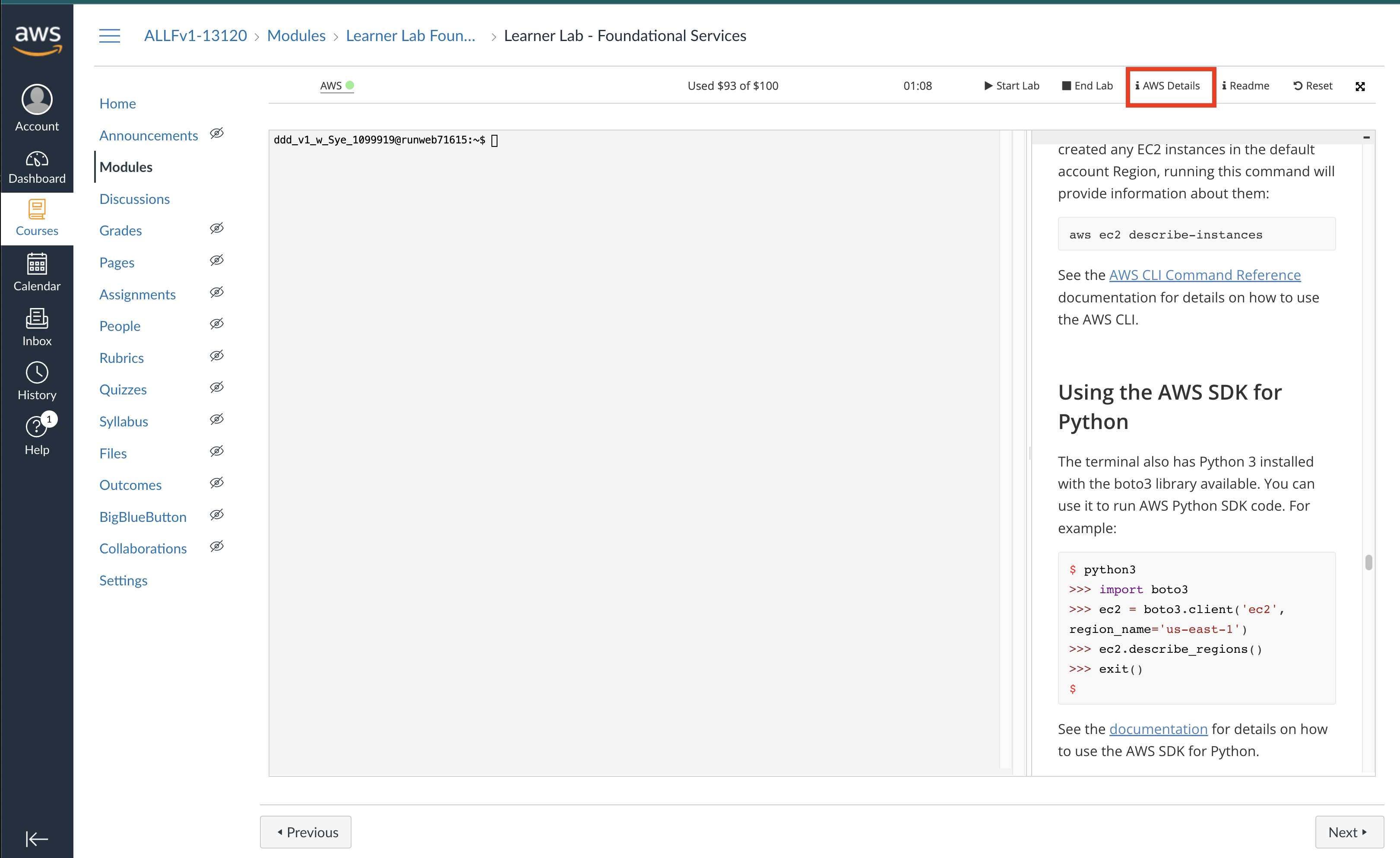1400x858 pixels.
Task: Open the Calendar icon in sidebar
Action: click(37, 264)
